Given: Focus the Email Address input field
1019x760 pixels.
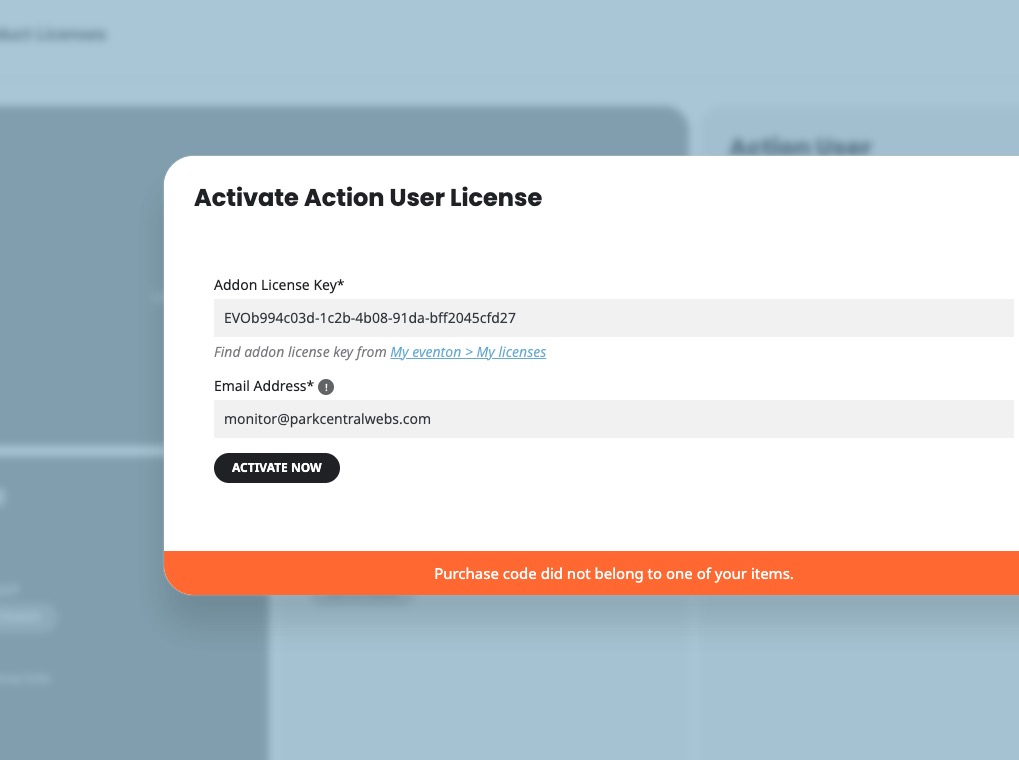Looking at the screenshot, I should click(x=613, y=419).
